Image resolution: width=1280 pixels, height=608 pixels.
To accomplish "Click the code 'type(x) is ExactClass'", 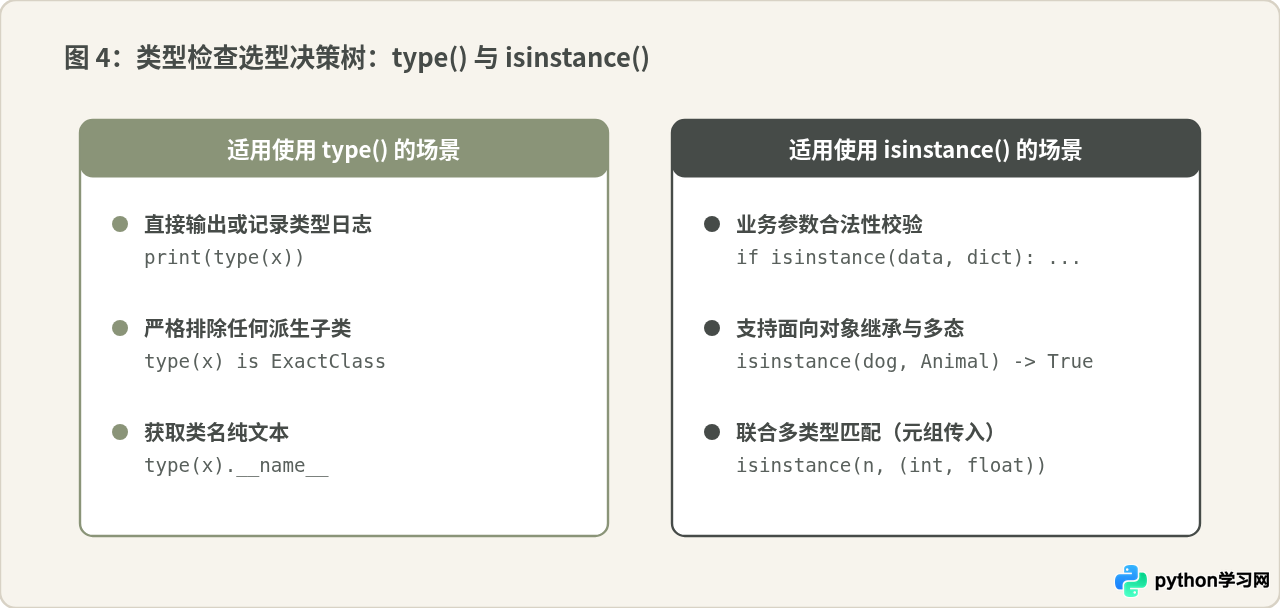I will pyautogui.click(x=265, y=361).
